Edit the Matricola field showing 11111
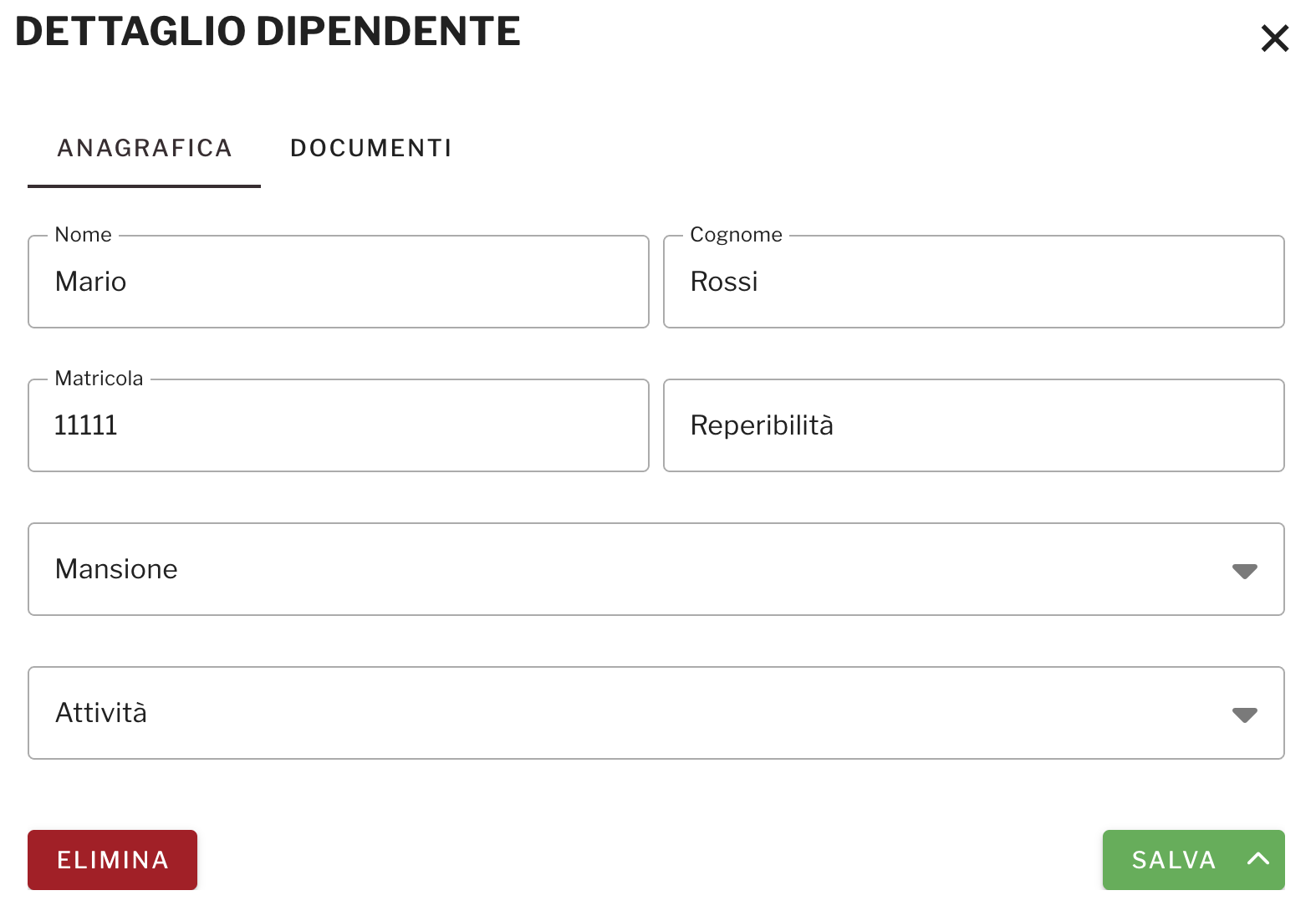Image resolution: width=1316 pixels, height=921 pixels. [339, 425]
